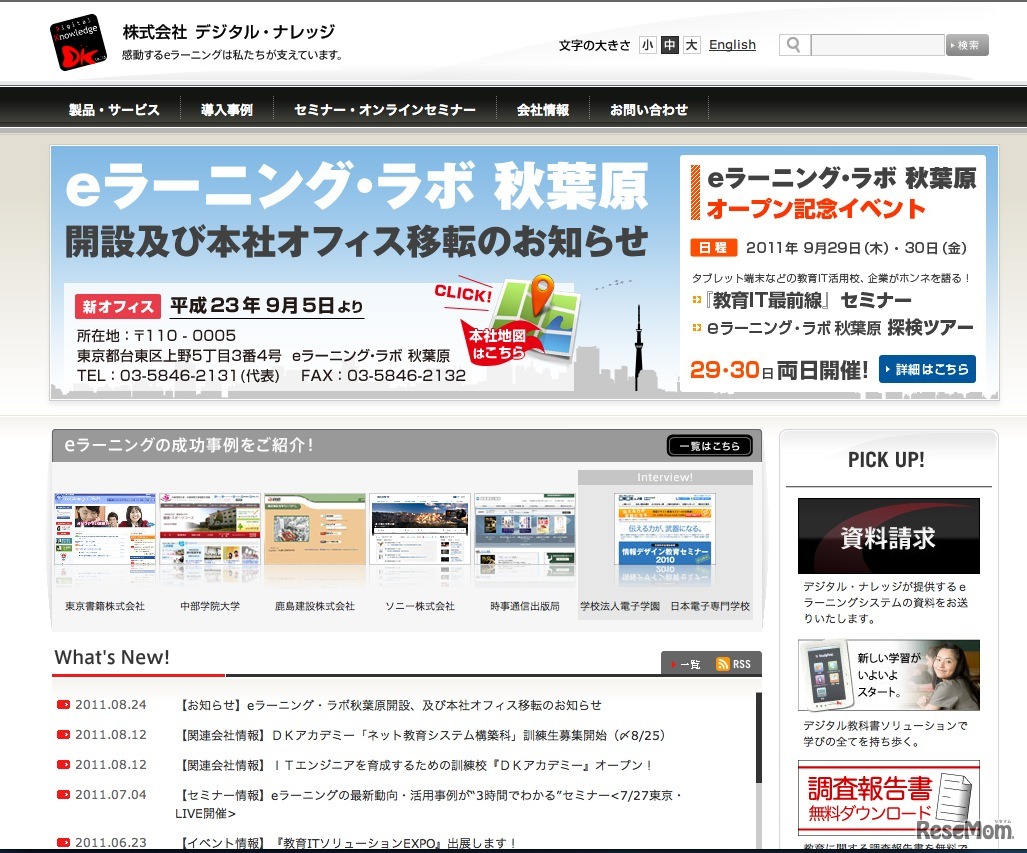Viewport: 1027px width, 853px height.
Task: Click 詳細はこちら button in event banner
Action: click(x=927, y=369)
